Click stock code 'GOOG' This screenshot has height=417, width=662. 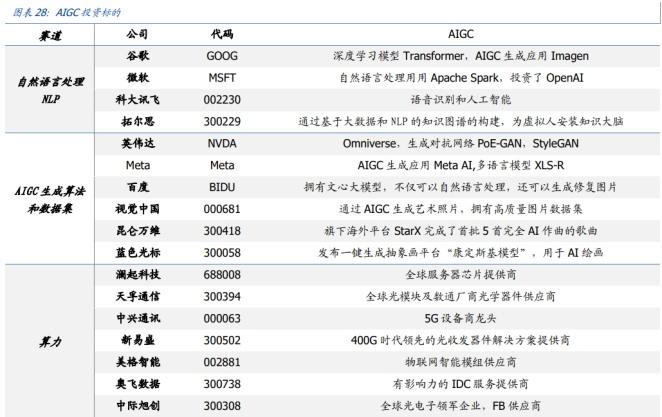(222, 56)
